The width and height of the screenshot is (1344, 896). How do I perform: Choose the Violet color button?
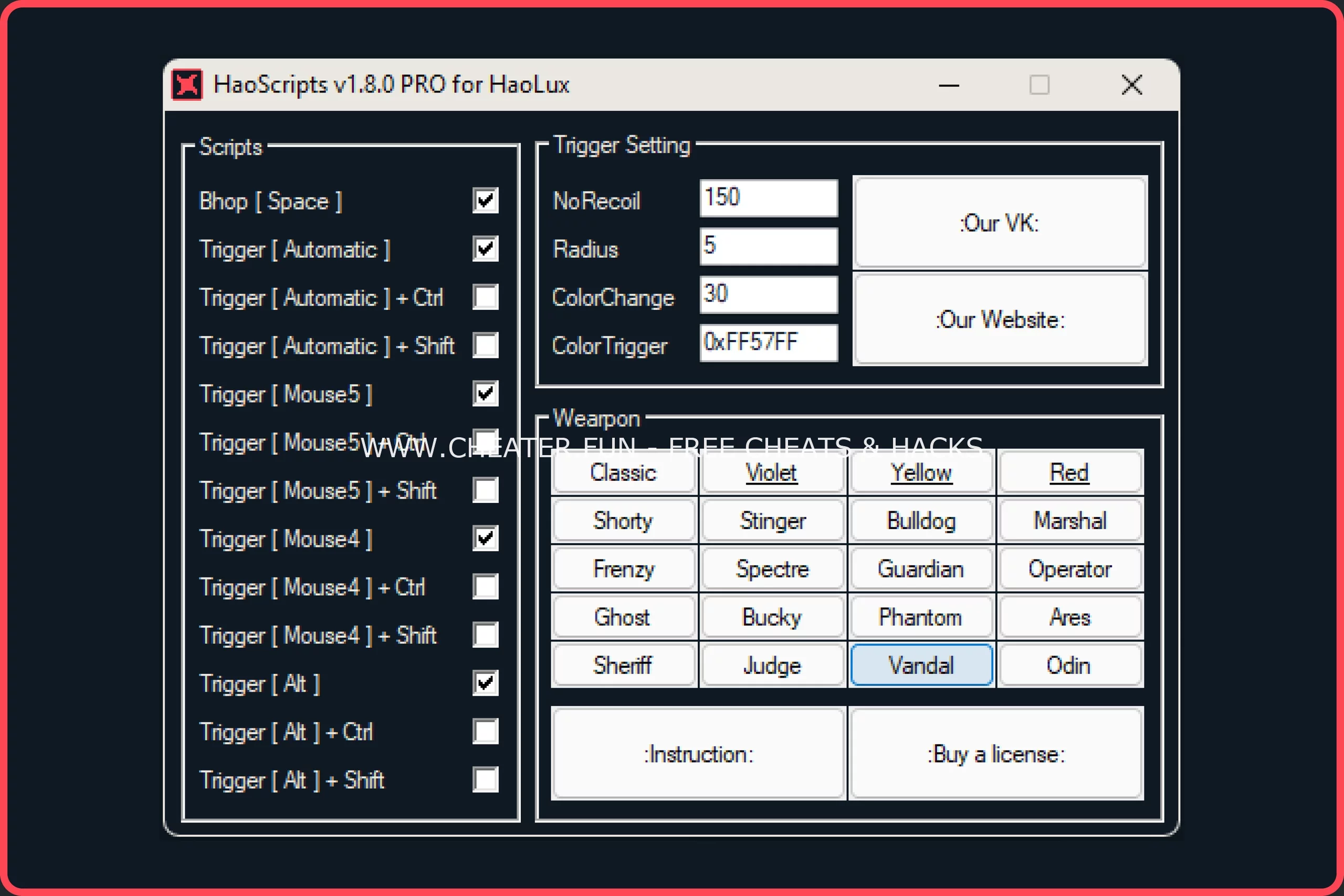pos(773,472)
